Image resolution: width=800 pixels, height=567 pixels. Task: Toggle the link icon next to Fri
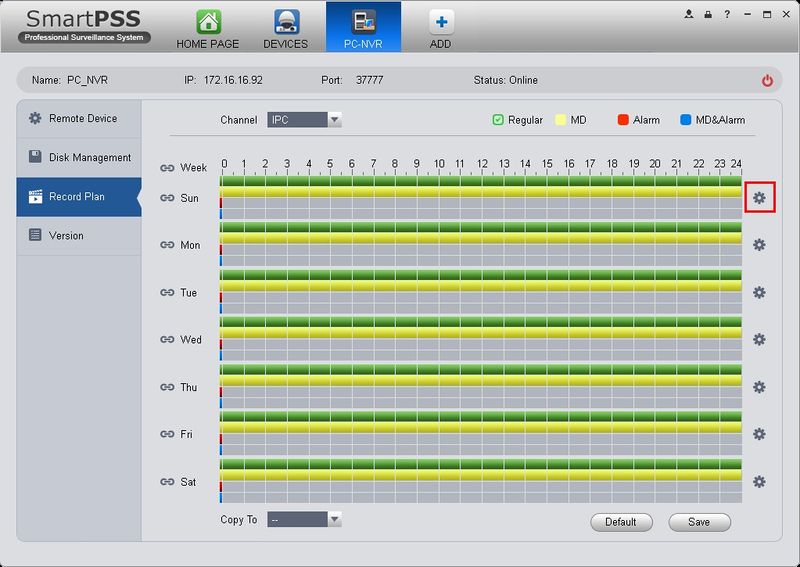(167, 435)
